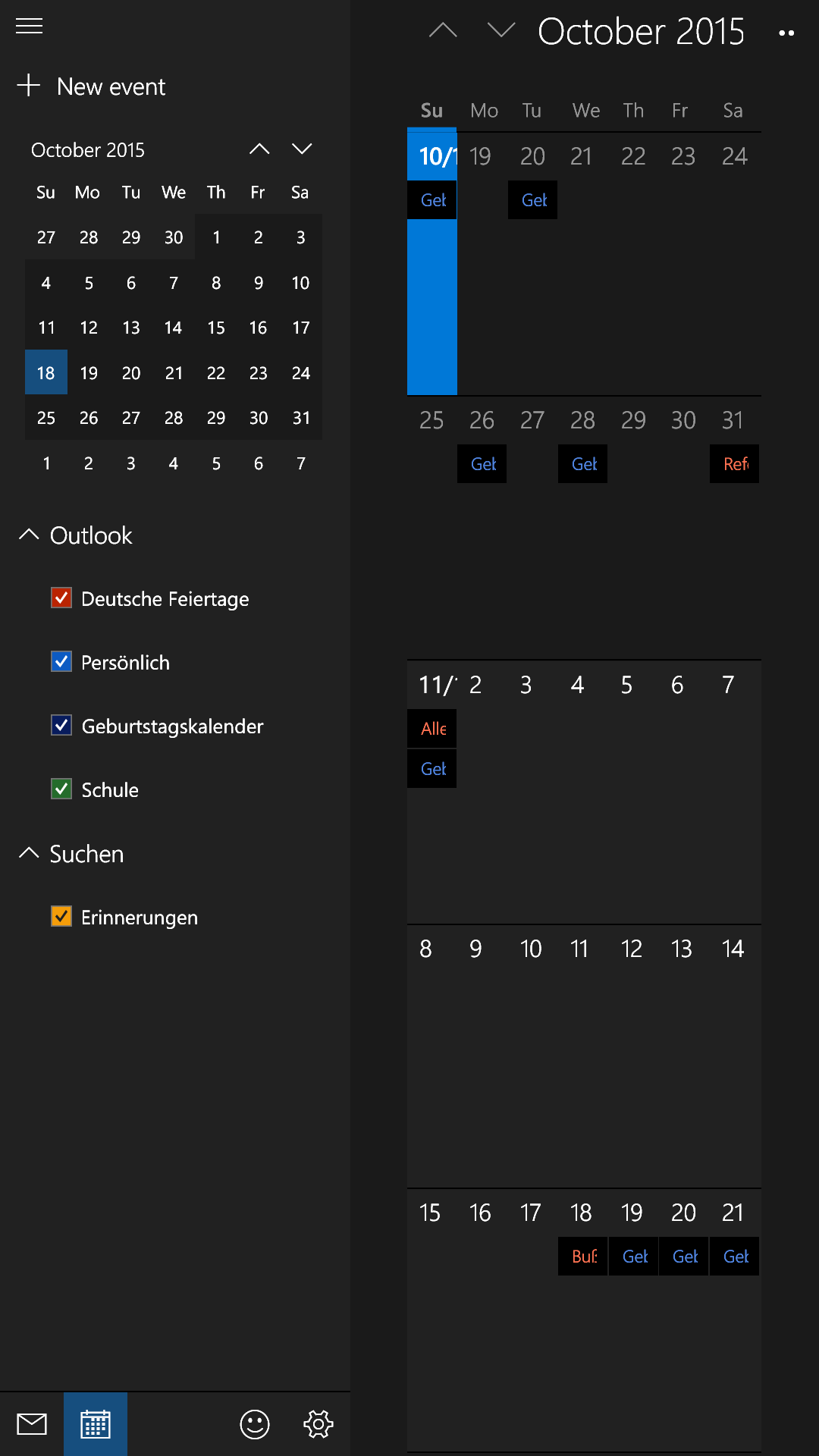
Task: Click the October 2015 mini calendar header
Action: [x=88, y=150]
